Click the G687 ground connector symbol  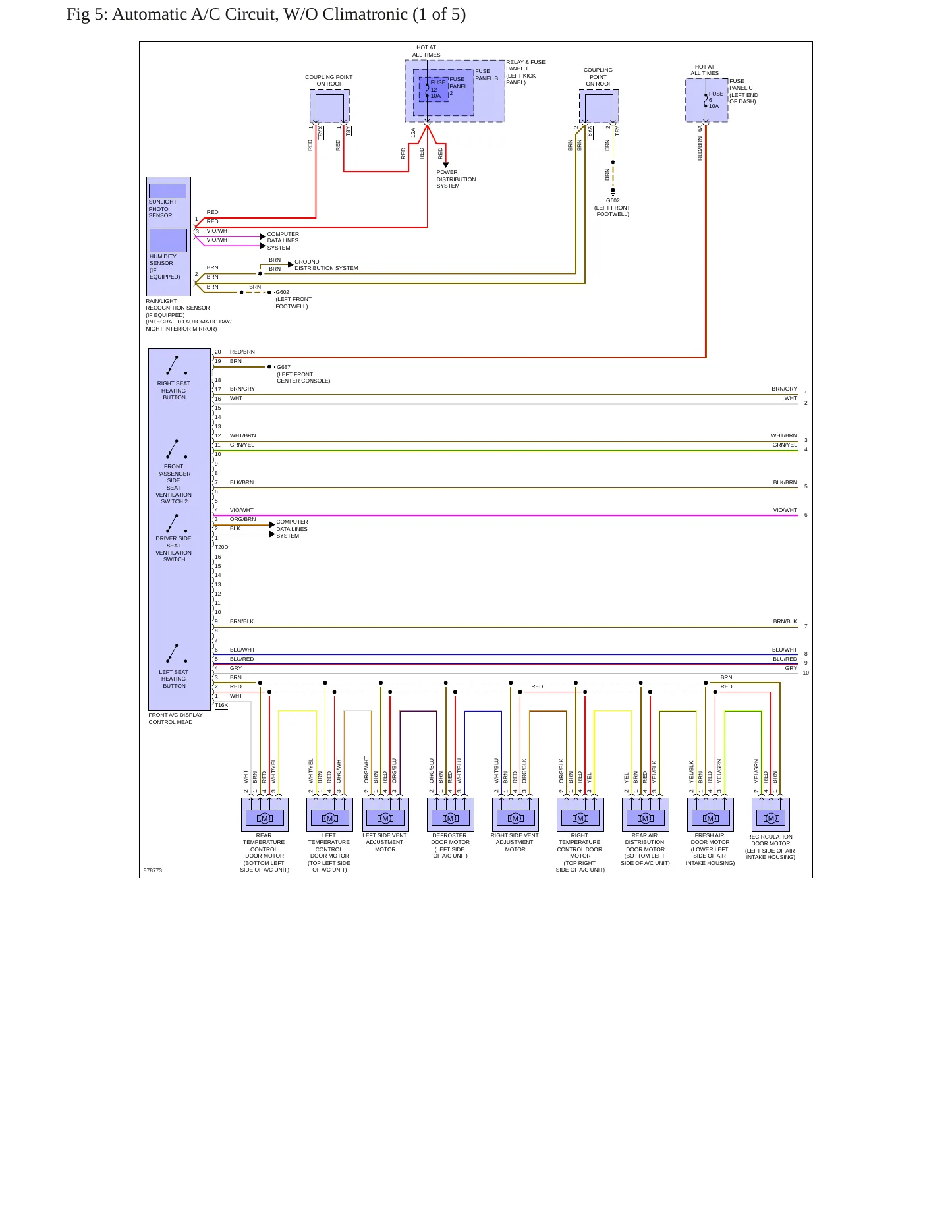point(271,367)
